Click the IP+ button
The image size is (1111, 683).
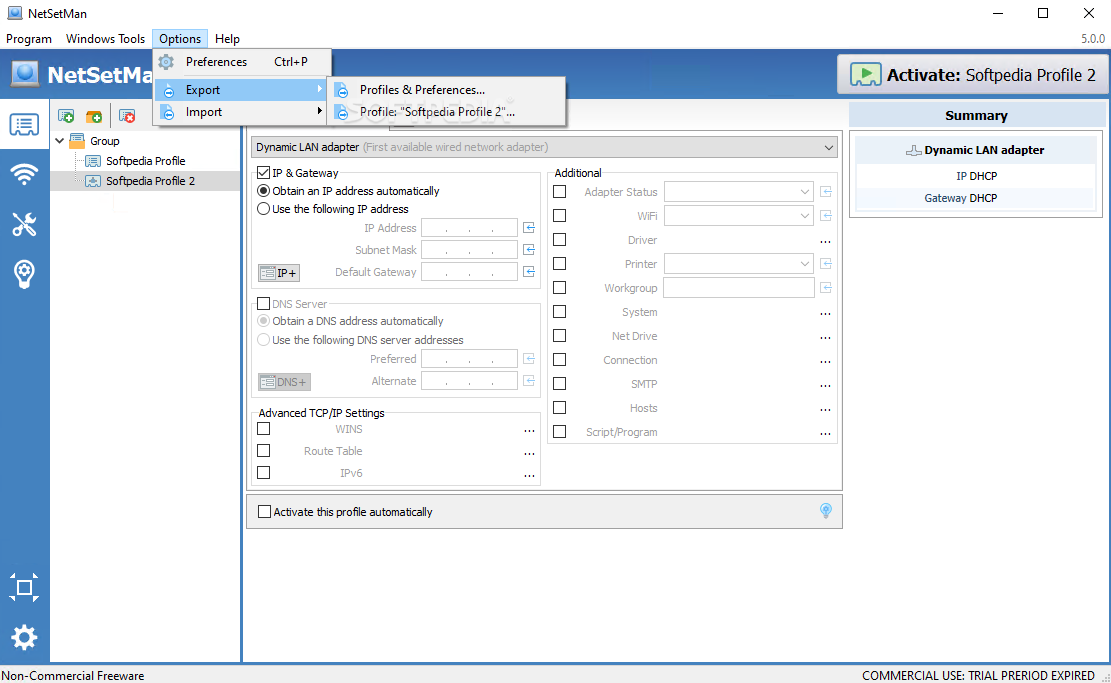(x=278, y=273)
